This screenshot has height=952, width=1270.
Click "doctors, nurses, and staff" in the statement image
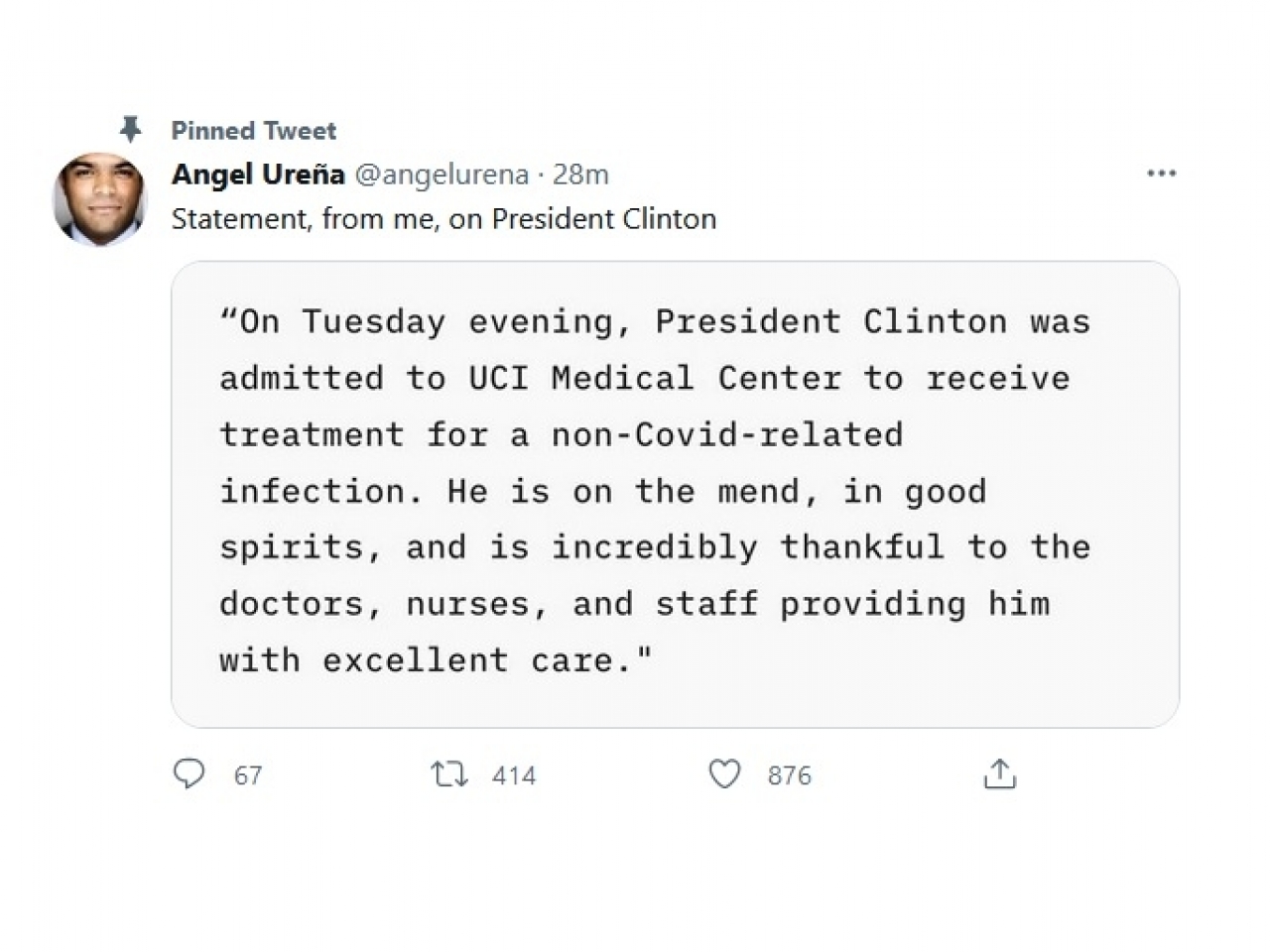[x=488, y=603]
